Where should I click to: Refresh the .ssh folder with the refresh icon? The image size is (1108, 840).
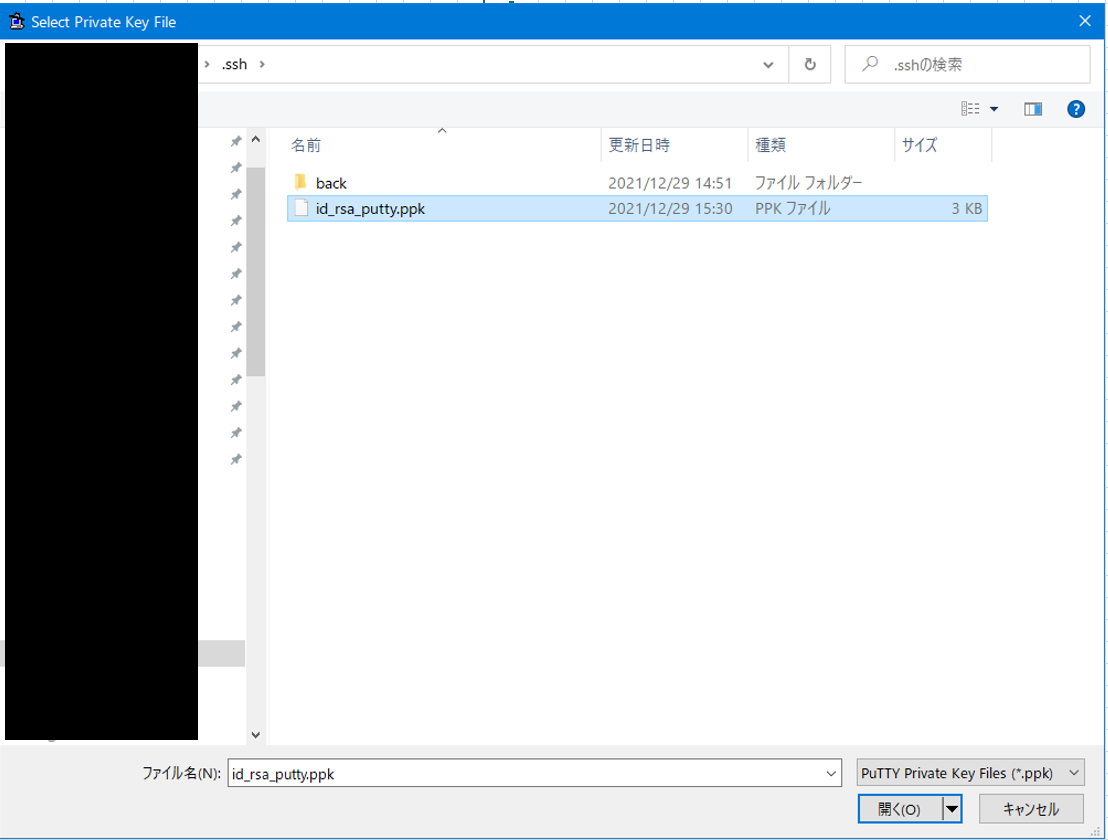tap(810, 64)
